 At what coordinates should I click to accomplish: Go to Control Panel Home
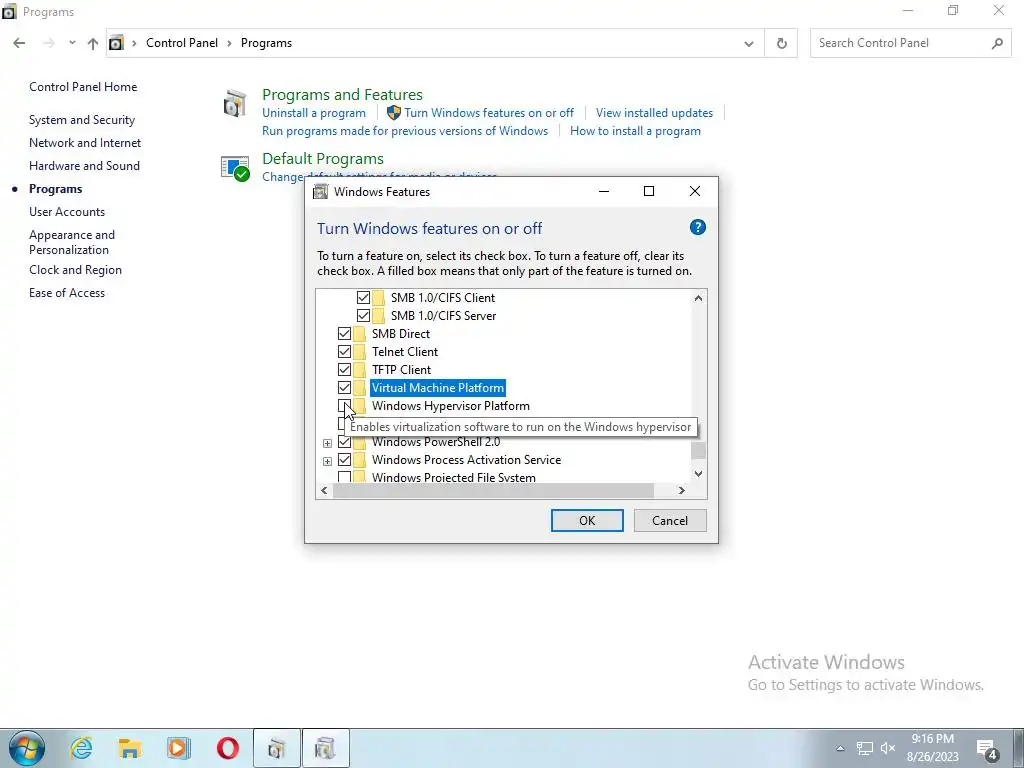83,87
